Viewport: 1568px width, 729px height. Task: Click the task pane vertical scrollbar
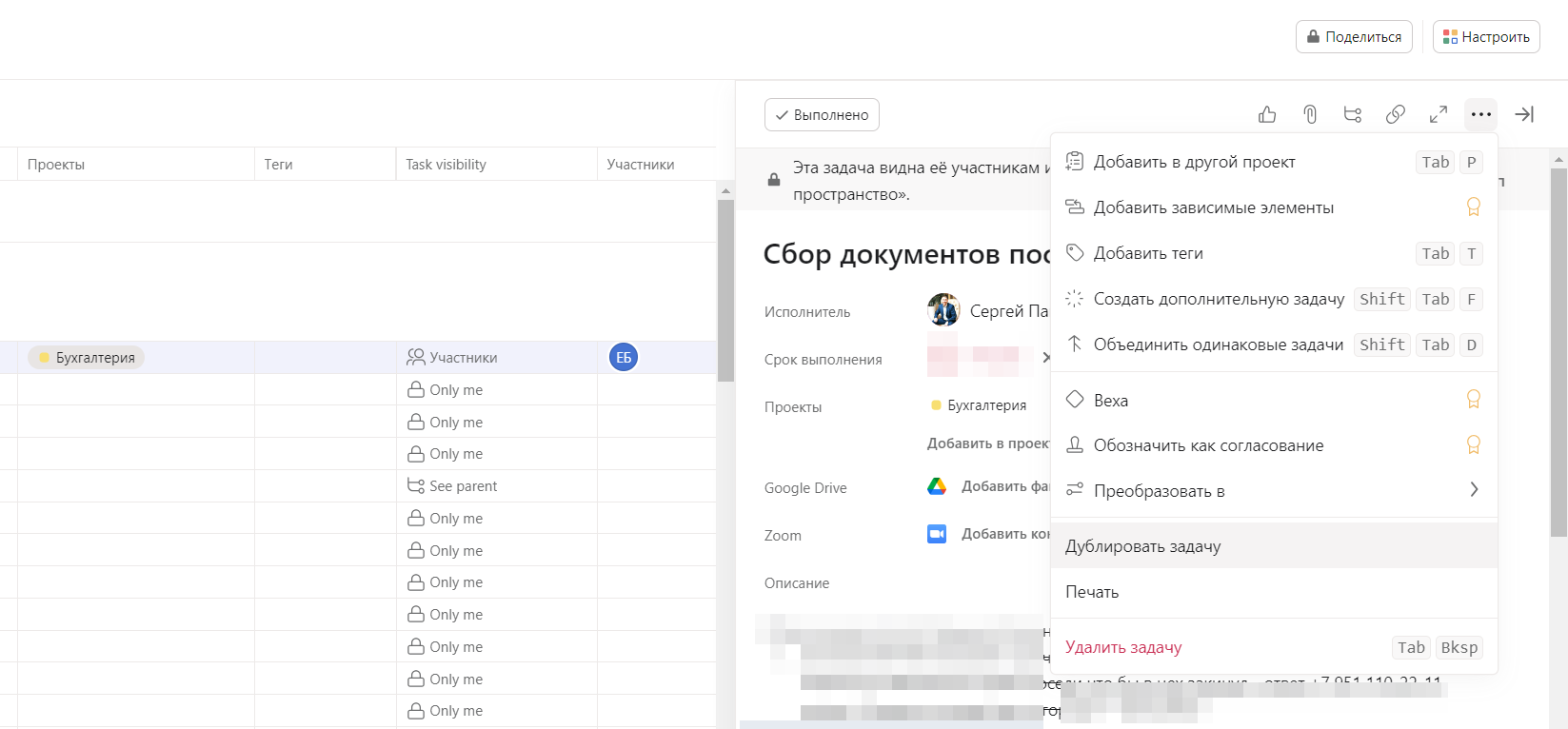[x=1558, y=352]
